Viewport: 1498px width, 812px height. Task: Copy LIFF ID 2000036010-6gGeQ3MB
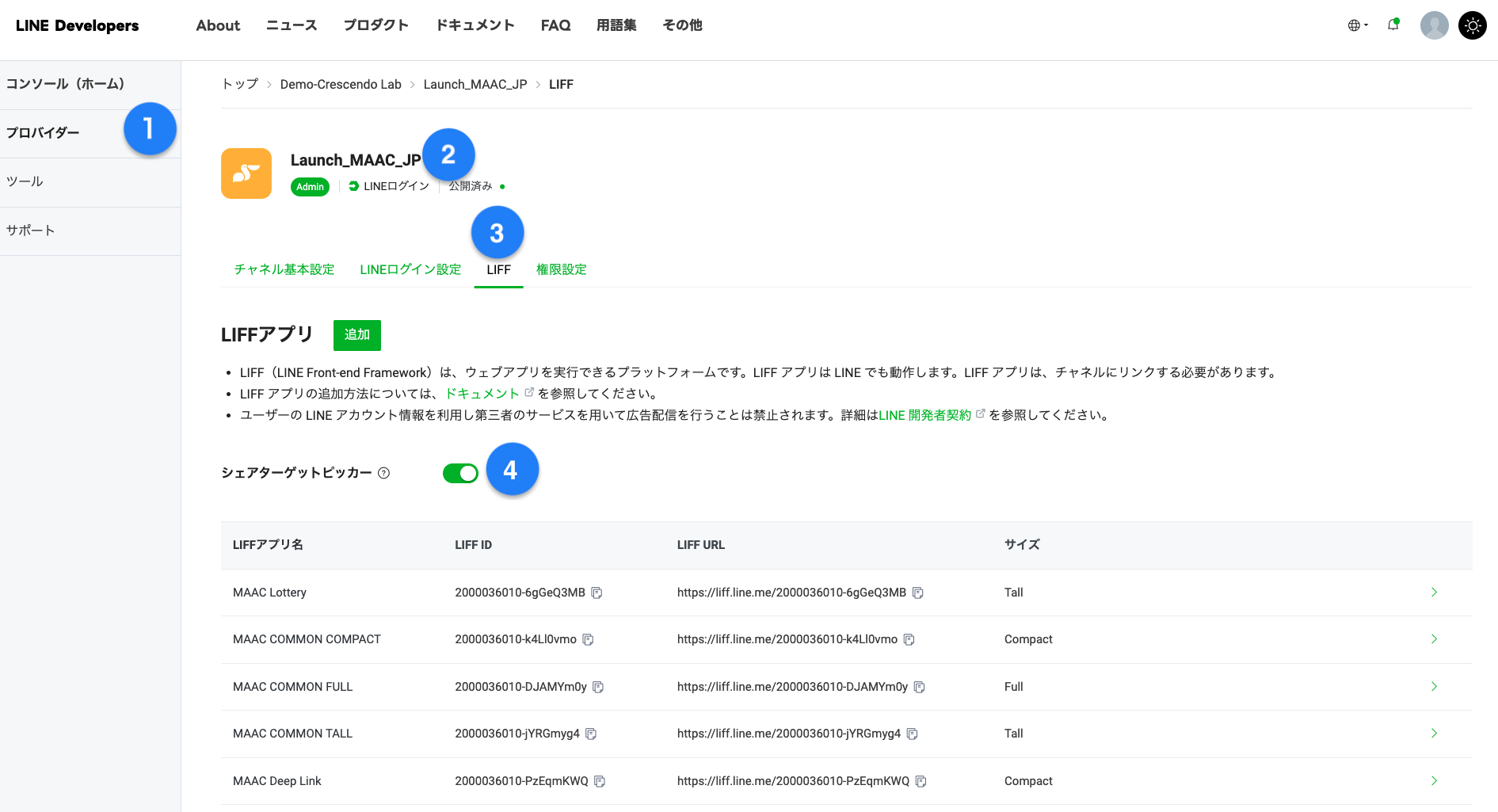[x=597, y=593]
